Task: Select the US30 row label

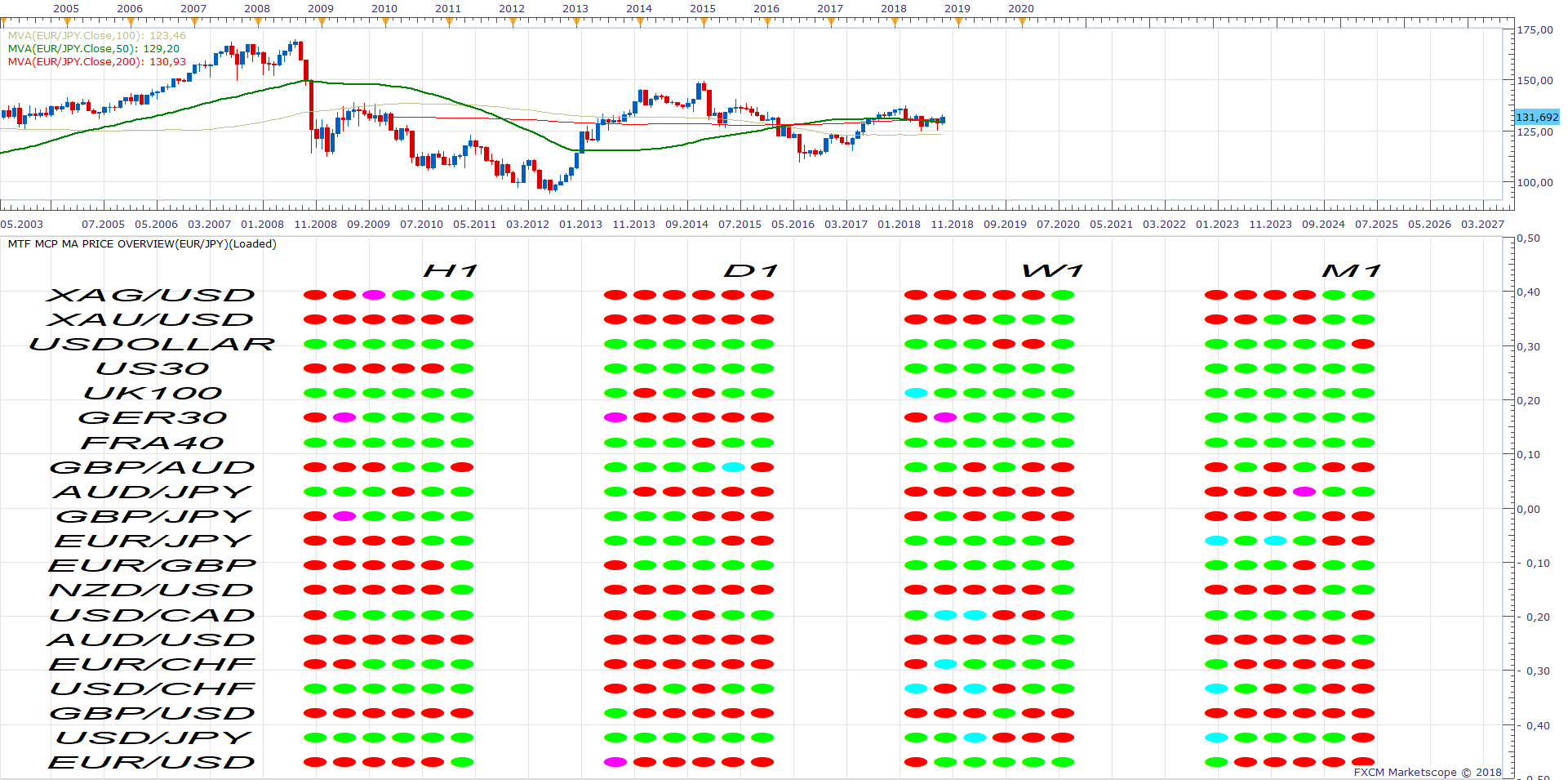Action: [x=152, y=369]
